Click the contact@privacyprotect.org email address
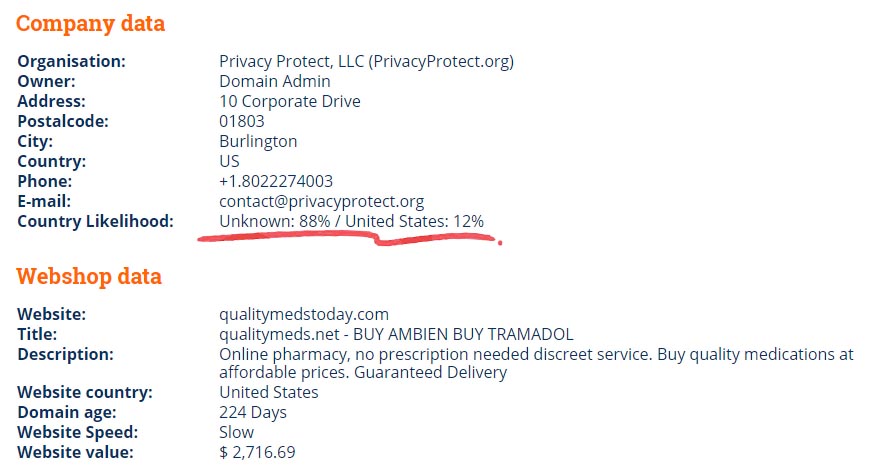The image size is (870, 475). [321, 201]
